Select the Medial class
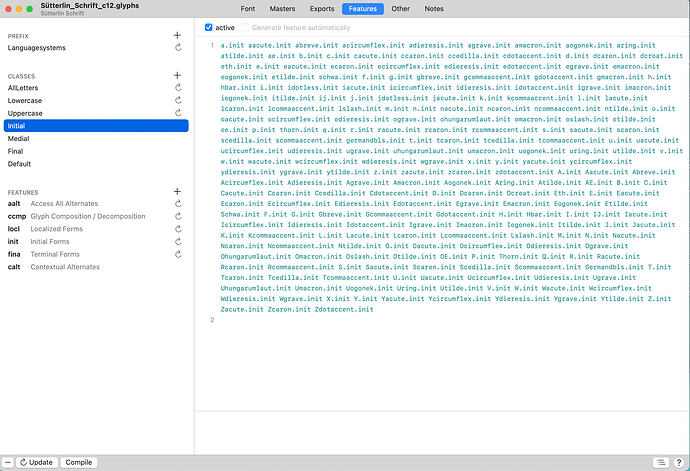The height and width of the screenshot is (471, 690). (x=96, y=139)
